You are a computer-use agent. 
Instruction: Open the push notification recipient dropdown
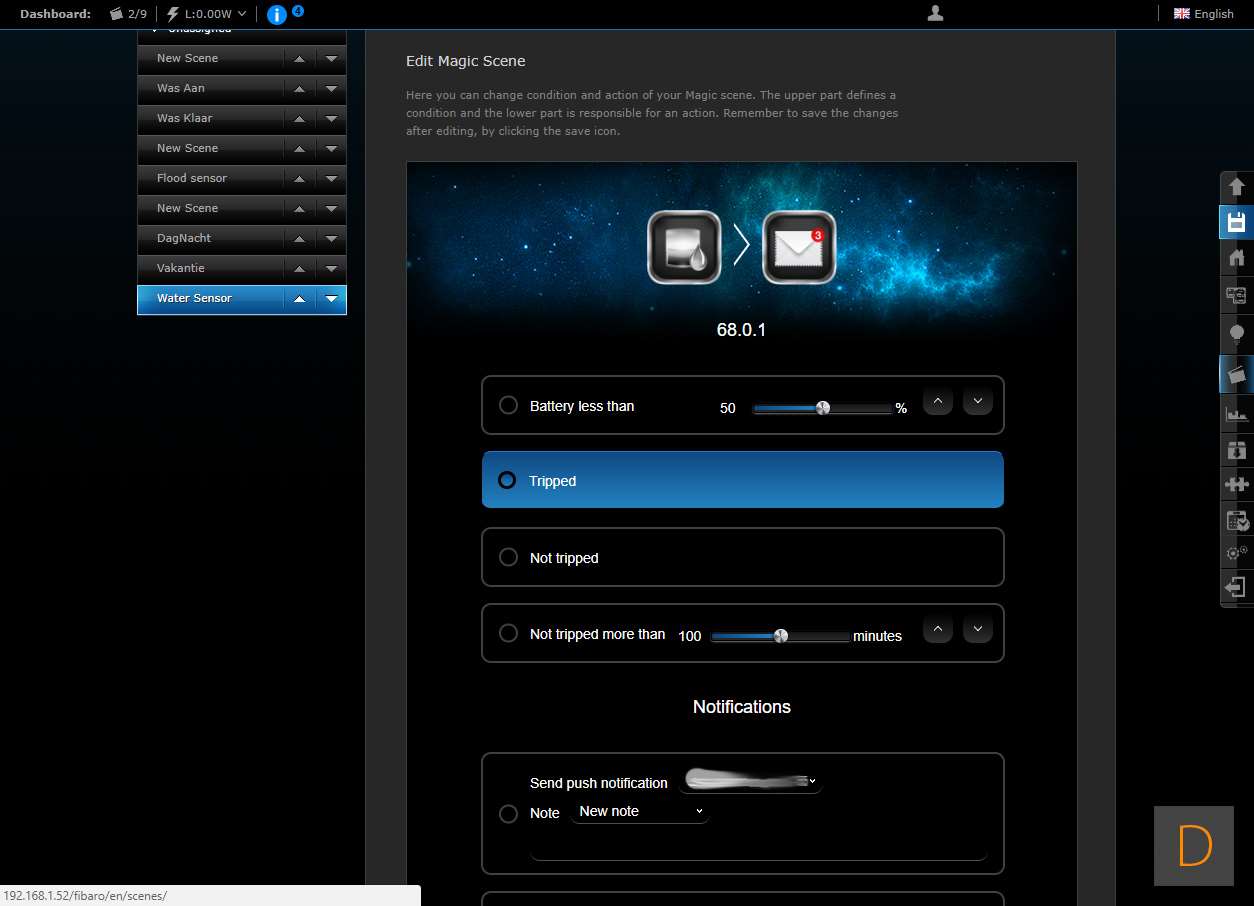pyautogui.click(x=750, y=781)
